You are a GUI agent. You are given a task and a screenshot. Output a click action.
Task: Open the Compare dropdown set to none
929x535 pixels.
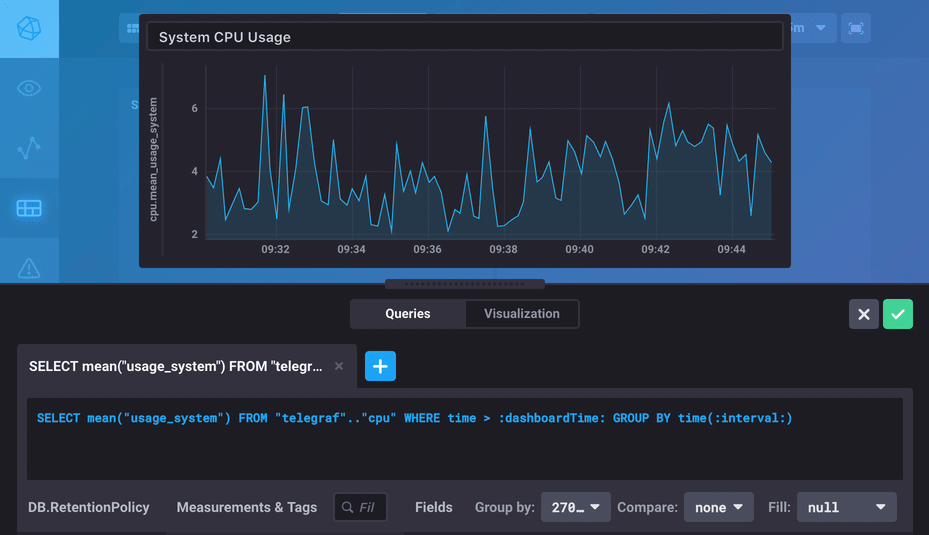coord(718,507)
